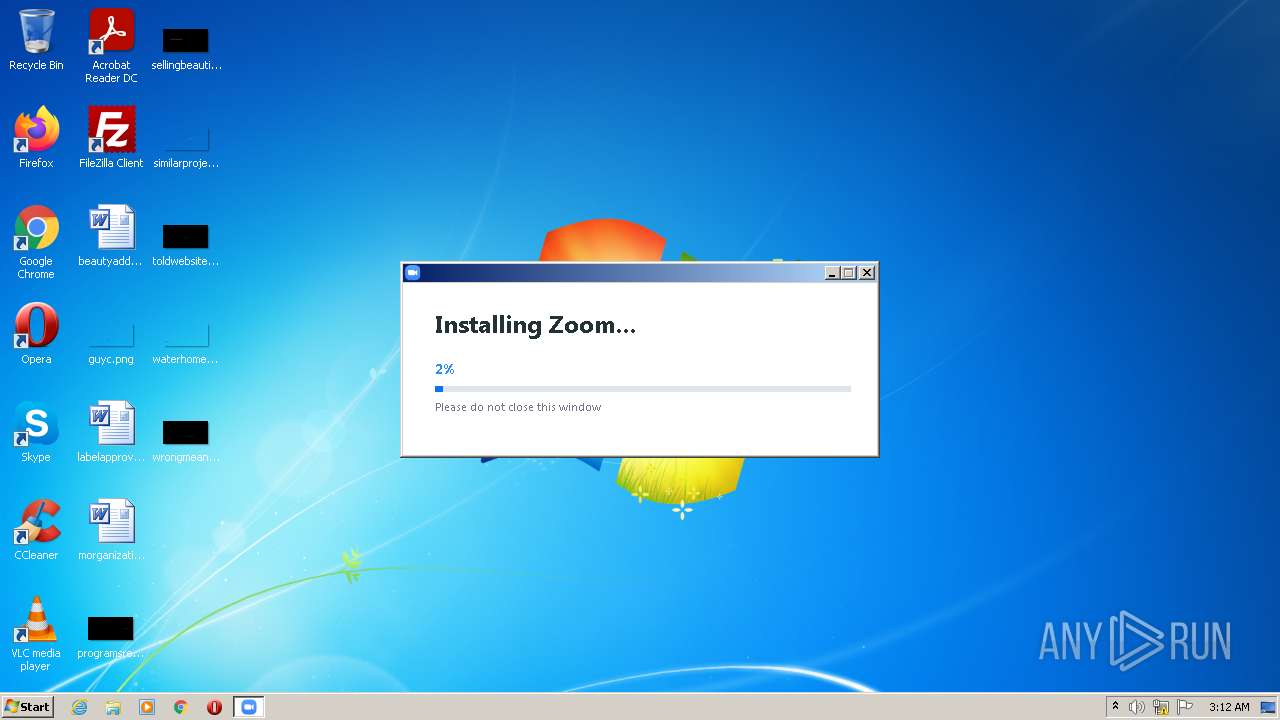Select the programsre... desktop file
This screenshot has height=720, width=1280.
point(111,636)
